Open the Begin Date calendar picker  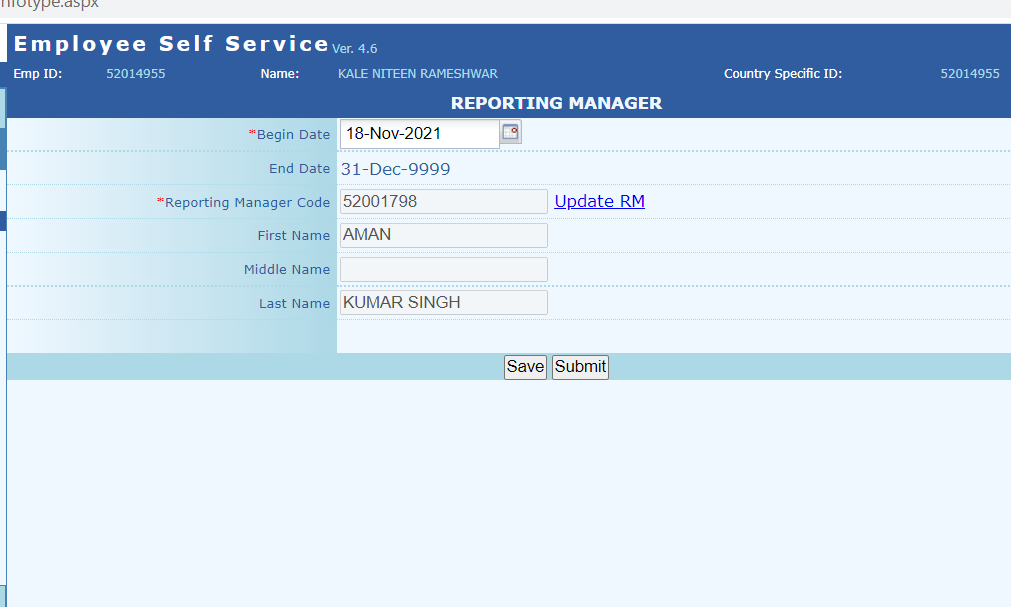pyautogui.click(x=511, y=132)
